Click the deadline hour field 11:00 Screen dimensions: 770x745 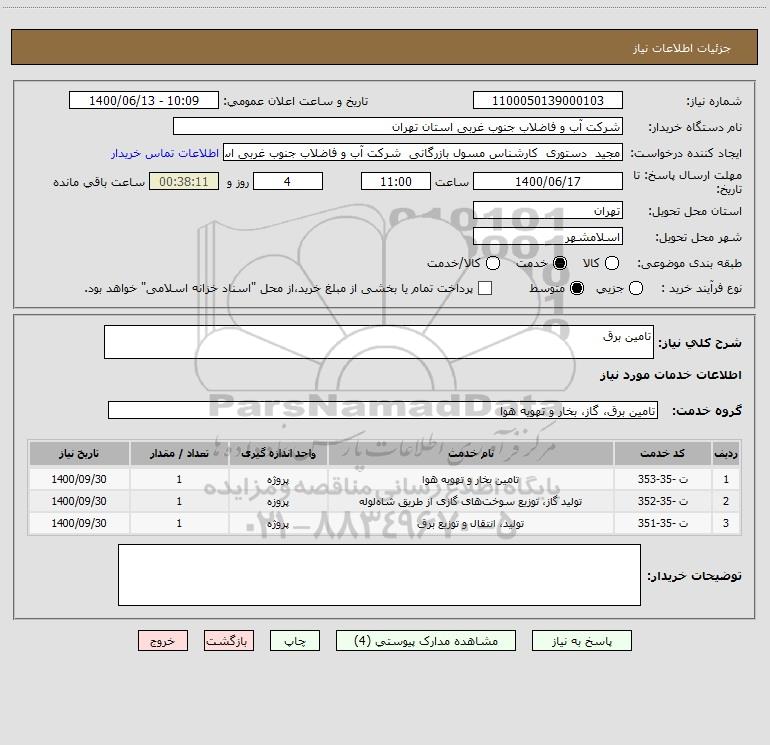(396, 181)
